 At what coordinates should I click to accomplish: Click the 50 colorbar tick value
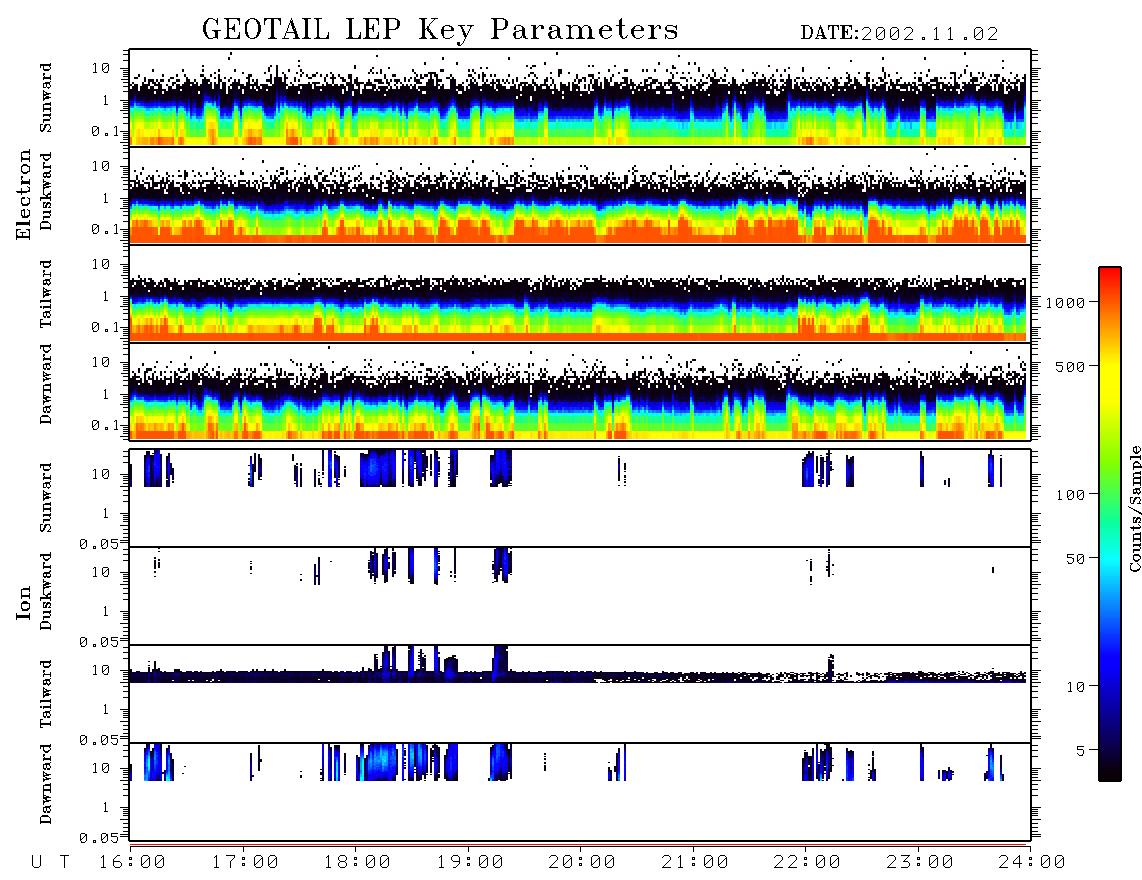[1076, 559]
